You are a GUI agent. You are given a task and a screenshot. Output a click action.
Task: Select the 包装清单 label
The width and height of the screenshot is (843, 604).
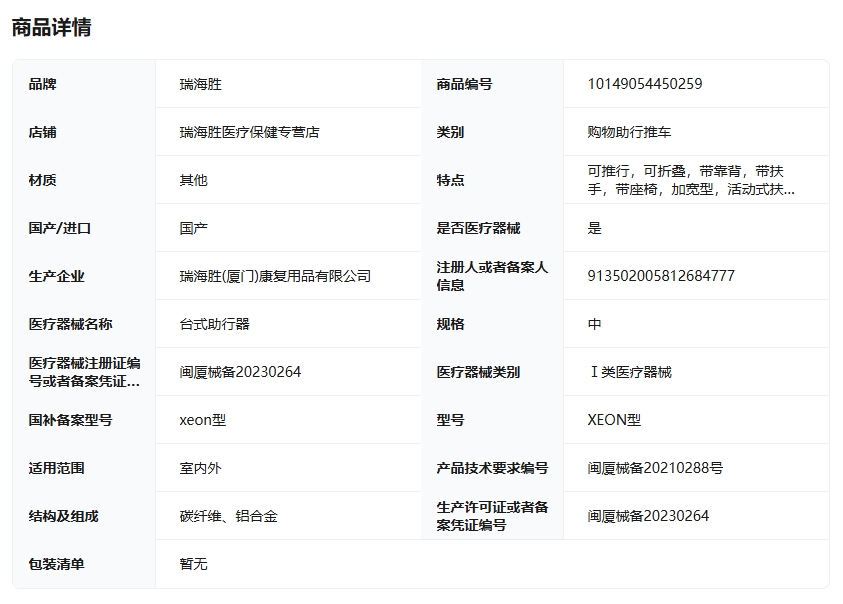56,564
